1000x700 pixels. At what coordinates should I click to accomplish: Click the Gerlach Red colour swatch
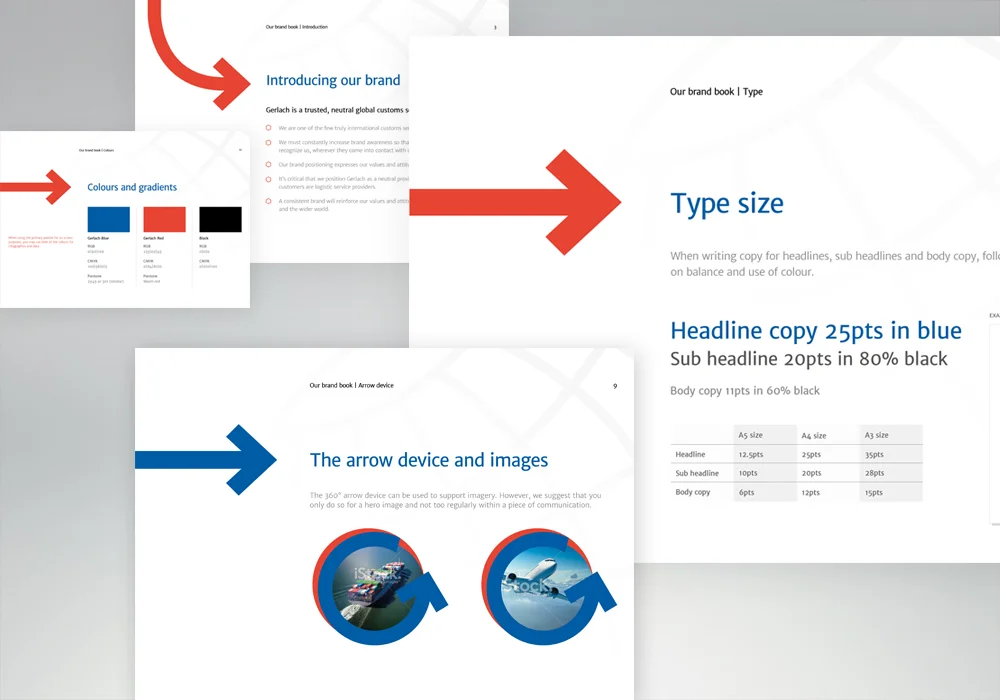pos(165,219)
